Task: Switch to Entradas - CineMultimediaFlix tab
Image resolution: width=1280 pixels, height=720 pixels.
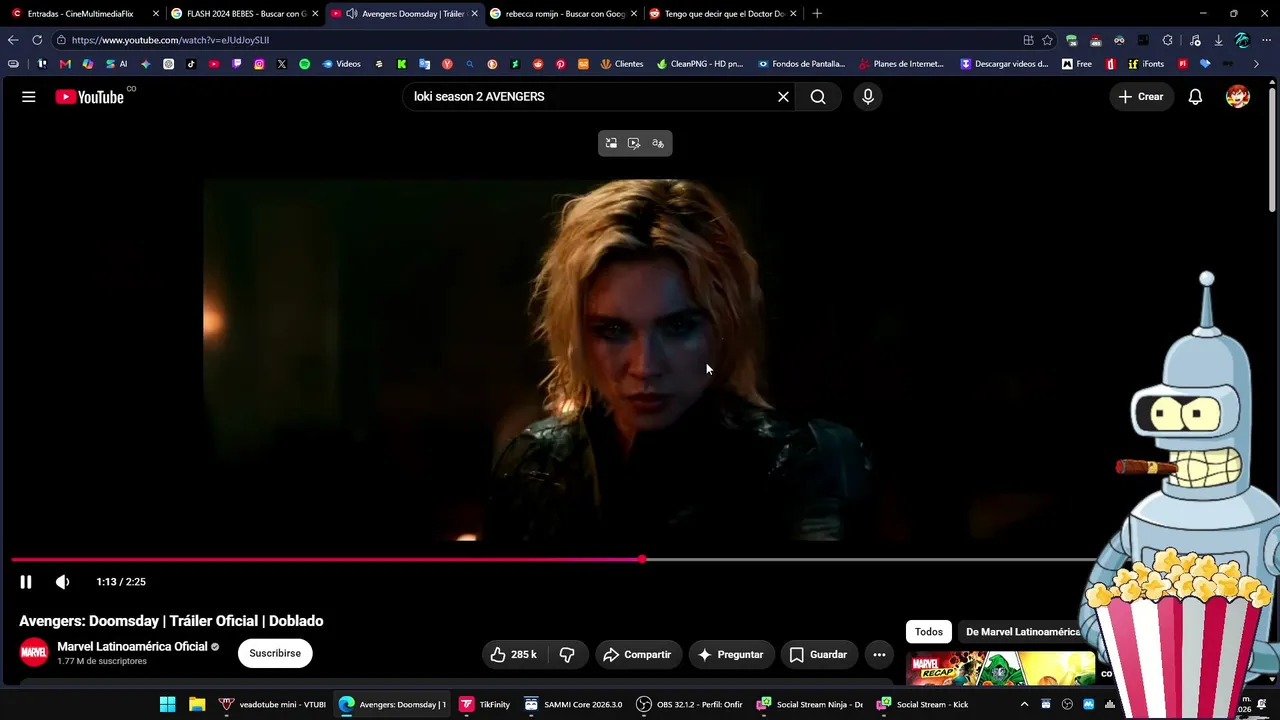Action: (x=82, y=14)
